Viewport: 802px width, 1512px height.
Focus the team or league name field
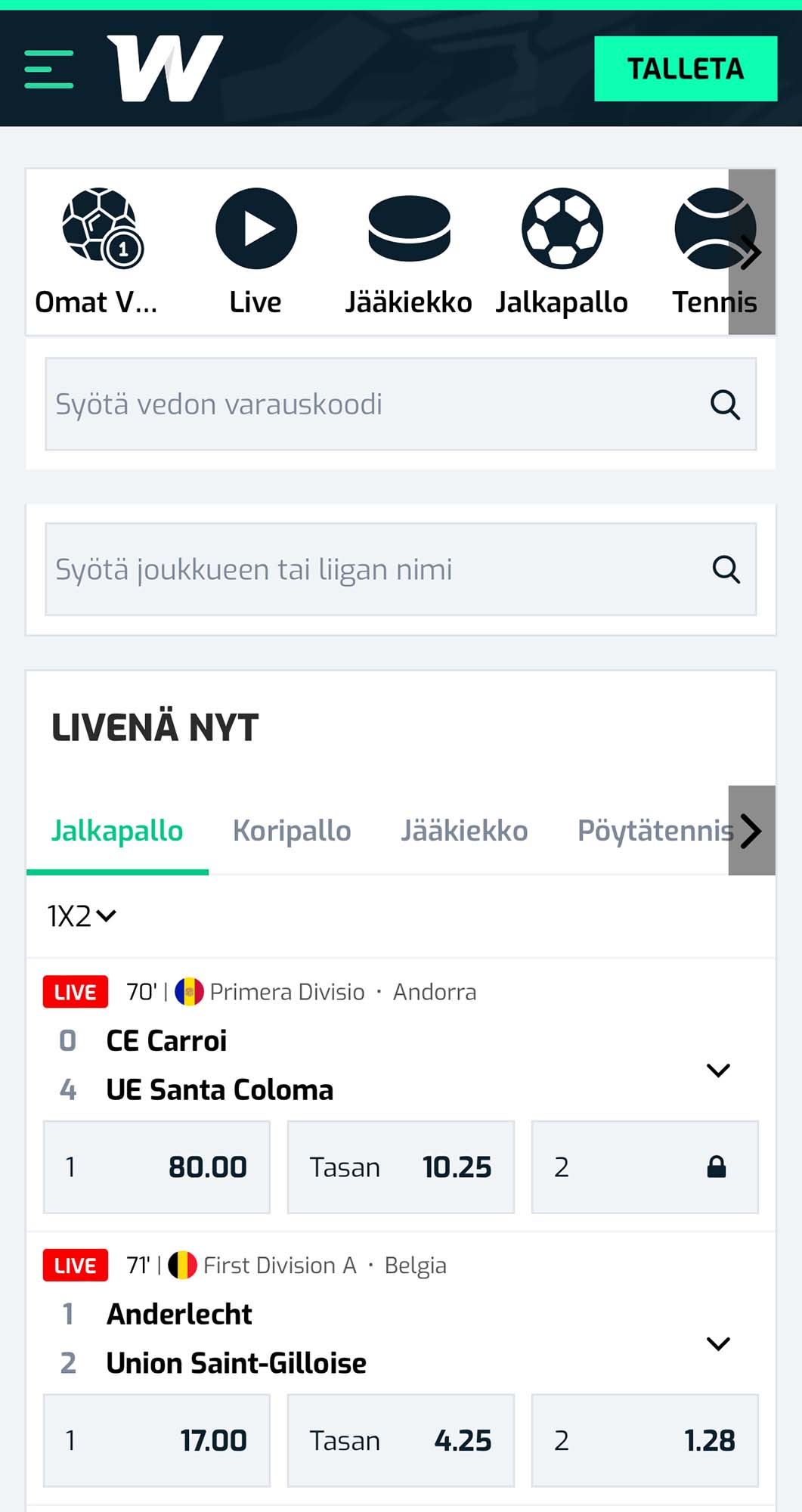[x=401, y=569]
